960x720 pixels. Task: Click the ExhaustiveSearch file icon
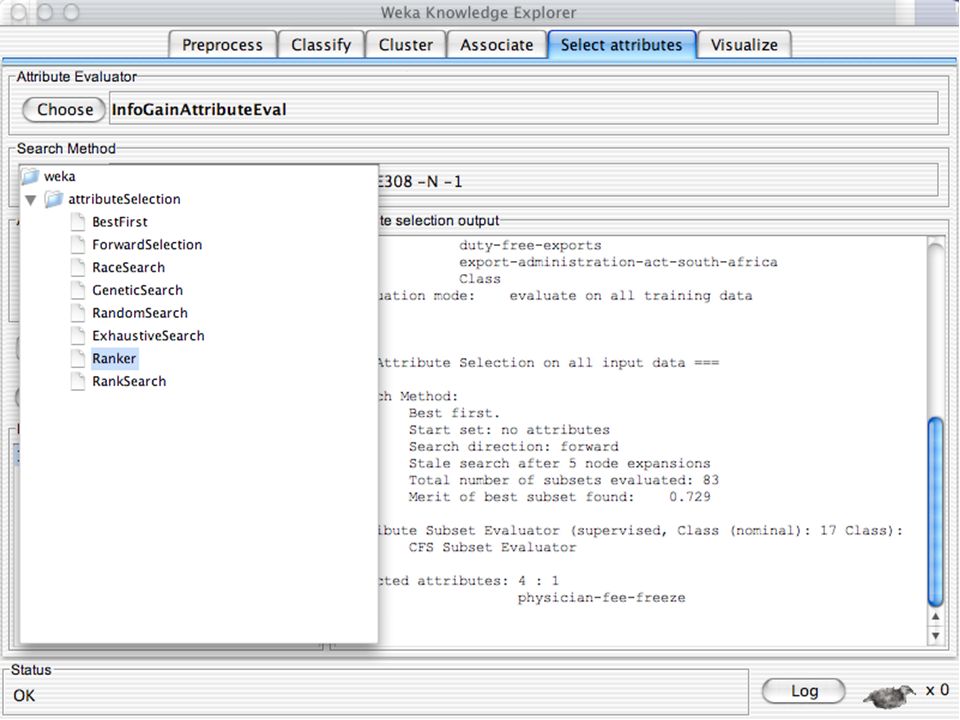click(78, 335)
